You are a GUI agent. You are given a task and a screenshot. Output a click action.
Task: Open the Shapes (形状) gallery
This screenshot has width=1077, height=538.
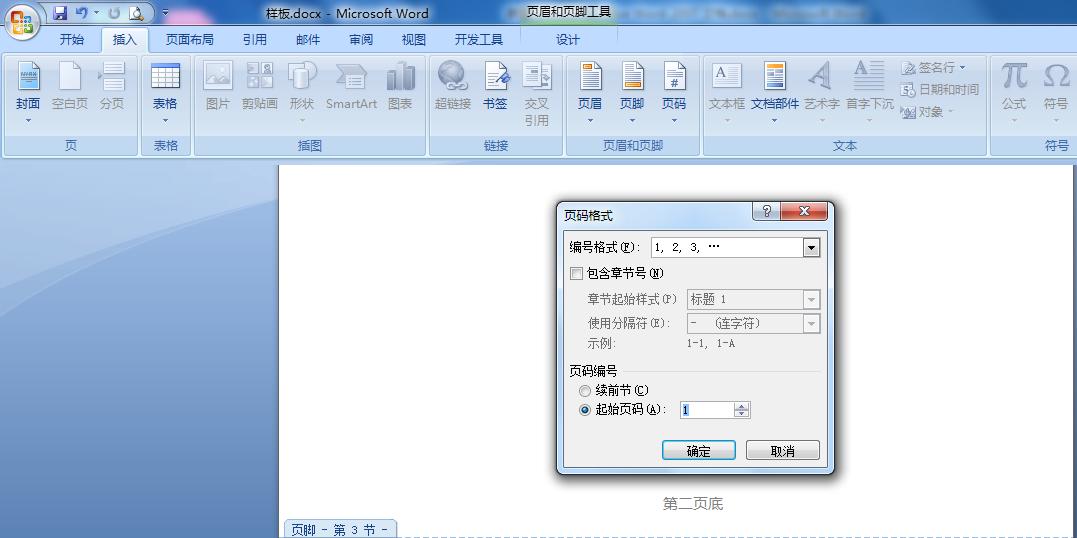pyautogui.click(x=302, y=93)
